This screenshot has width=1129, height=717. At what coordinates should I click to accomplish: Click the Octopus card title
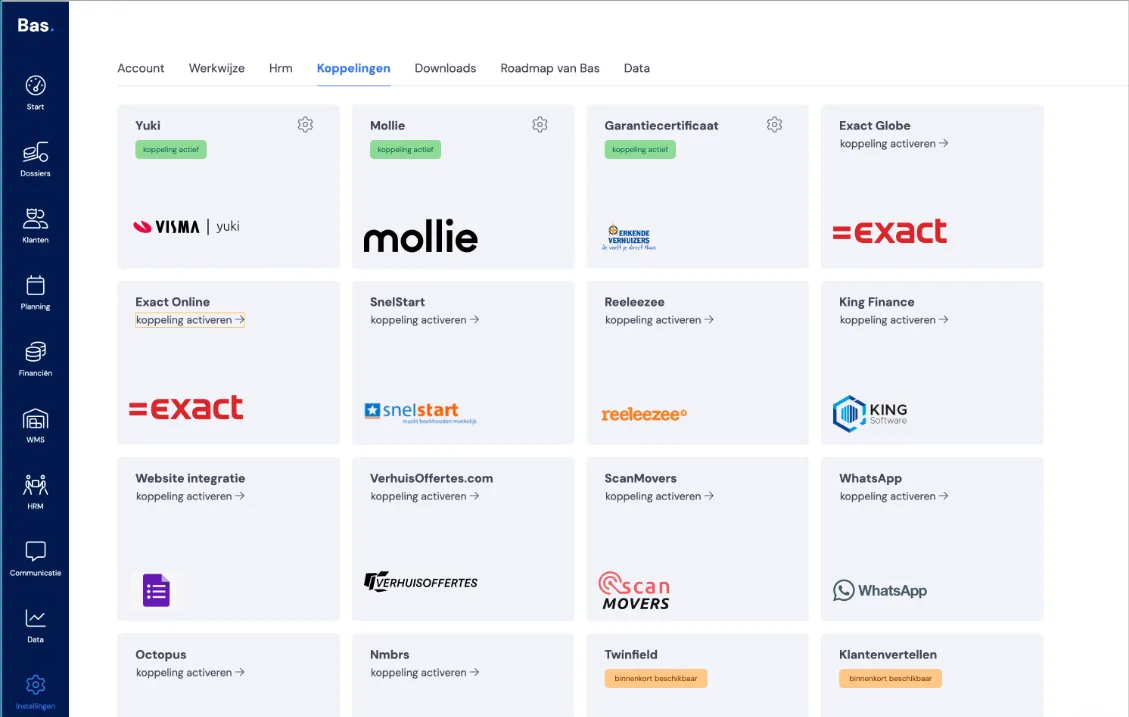click(161, 654)
